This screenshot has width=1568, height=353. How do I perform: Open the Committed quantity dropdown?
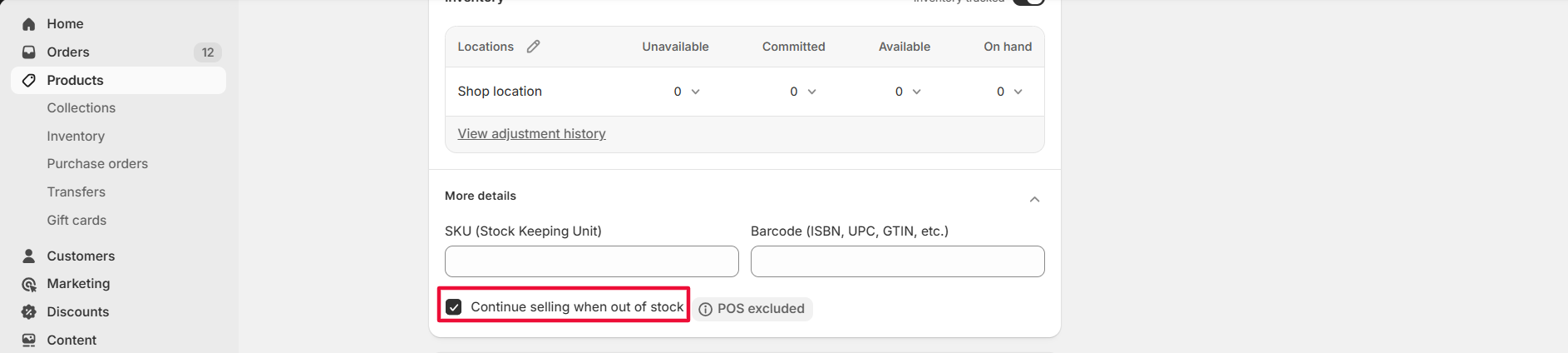click(804, 92)
